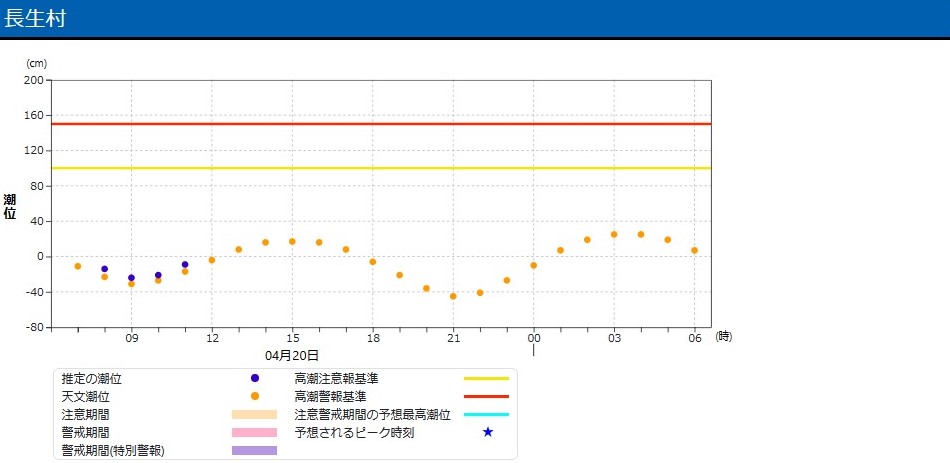The image size is (950, 463).
Task: Click the pink swatch beside 警戒期間
Action: point(254,433)
